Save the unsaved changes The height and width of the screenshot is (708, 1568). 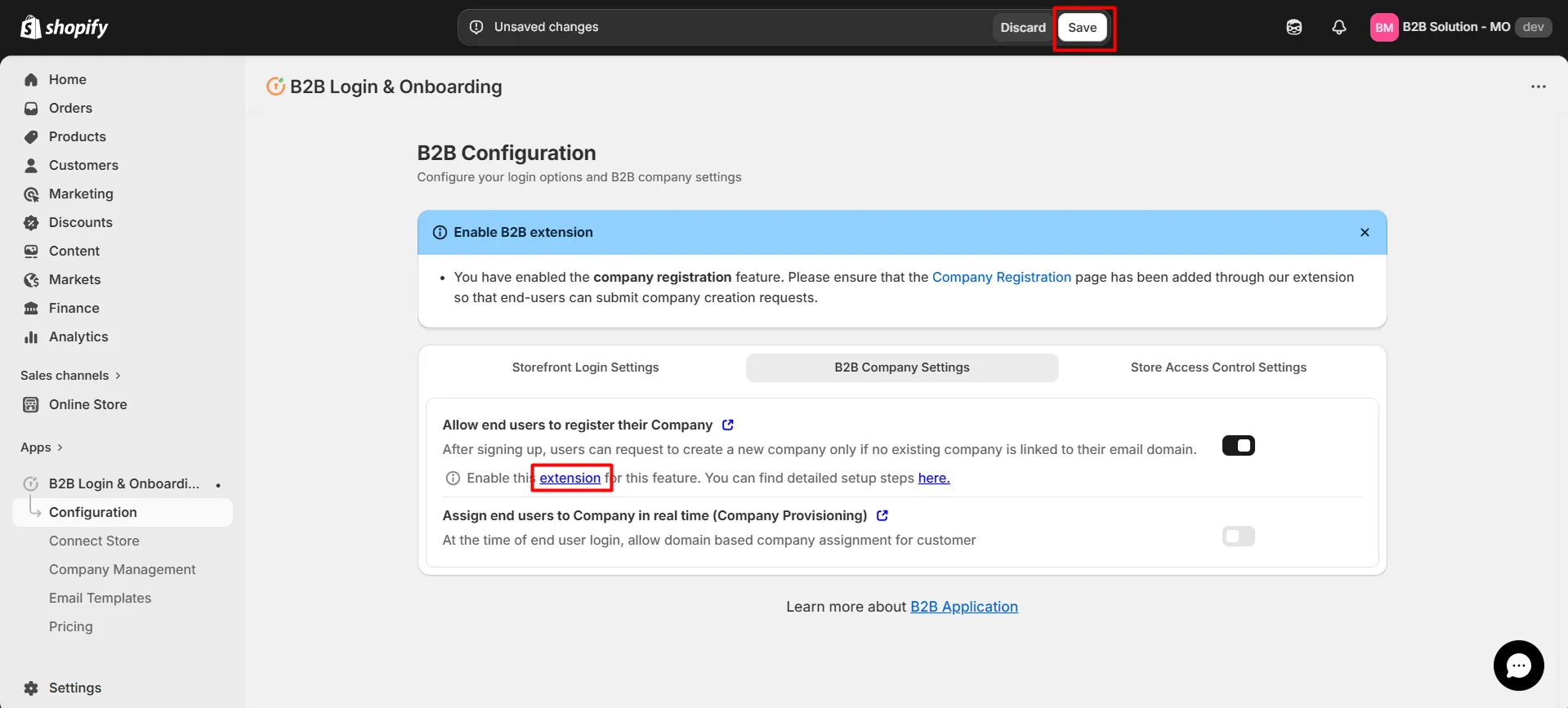point(1083,27)
